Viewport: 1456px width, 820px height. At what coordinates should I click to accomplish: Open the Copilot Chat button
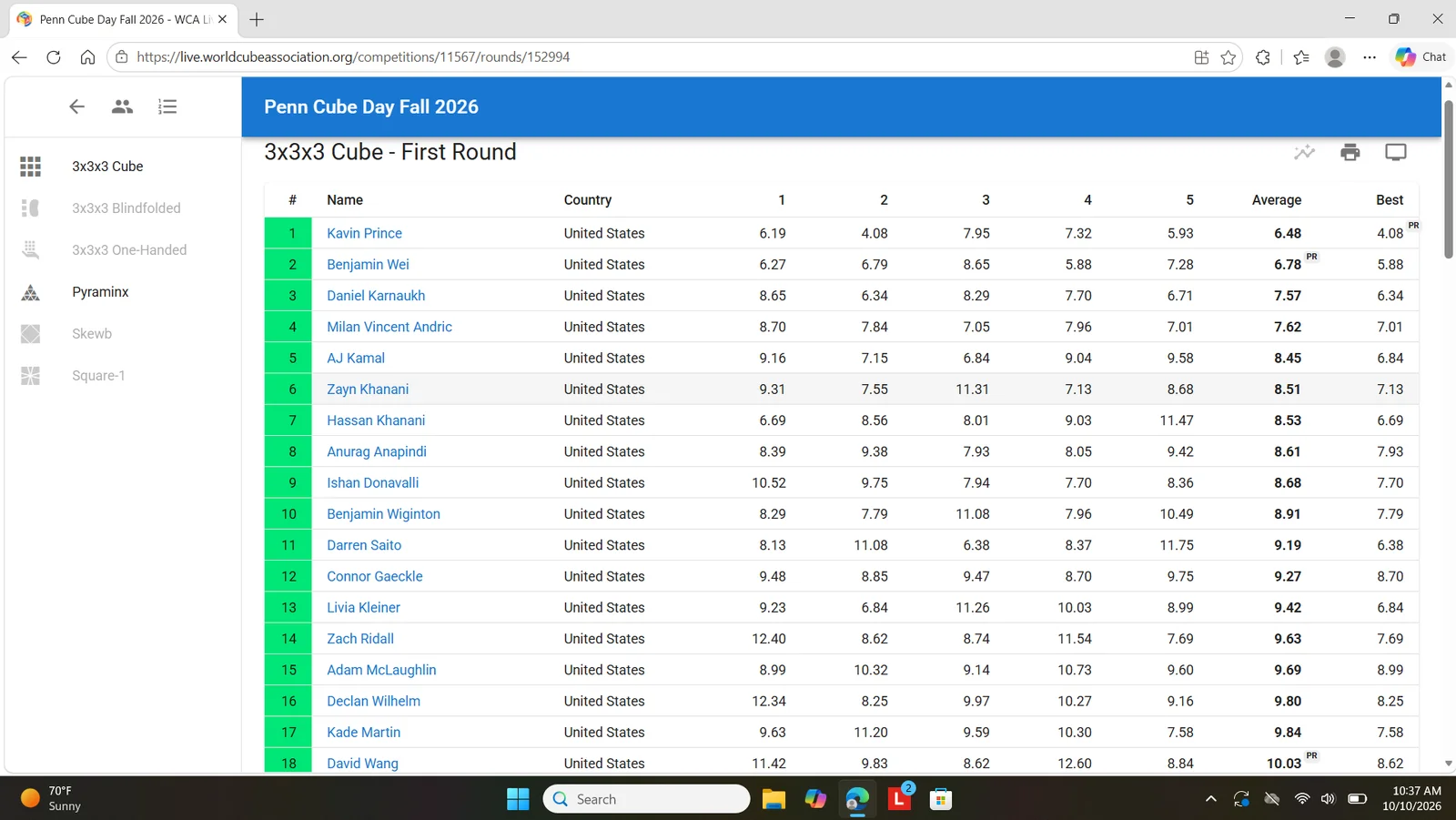point(1421,57)
